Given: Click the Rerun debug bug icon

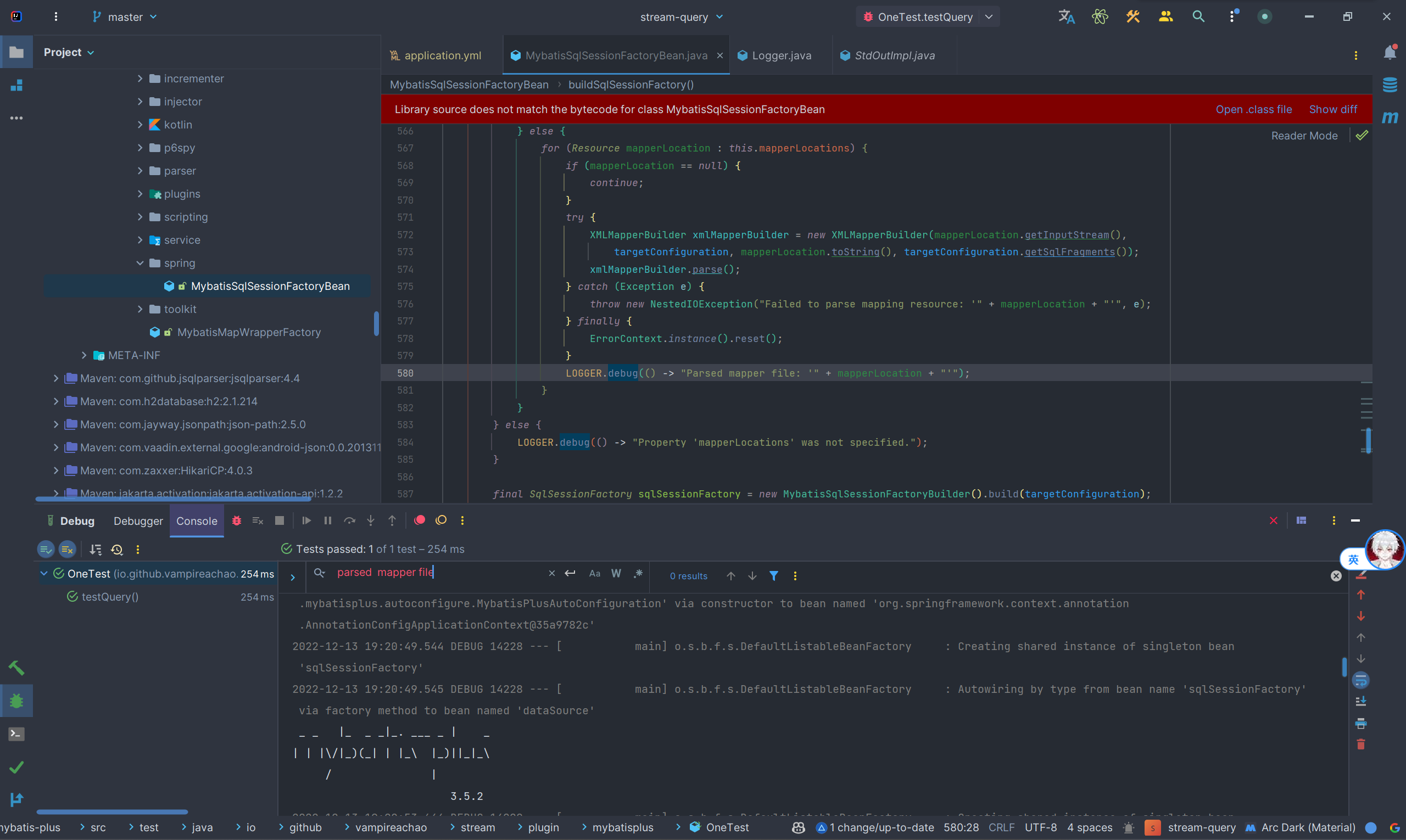Looking at the screenshot, I should 237,520.
